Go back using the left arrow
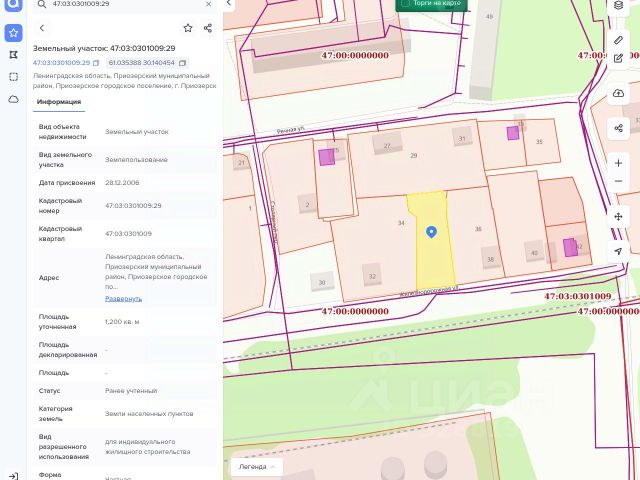This screenshot has width=640, height=480. point(42,28)
